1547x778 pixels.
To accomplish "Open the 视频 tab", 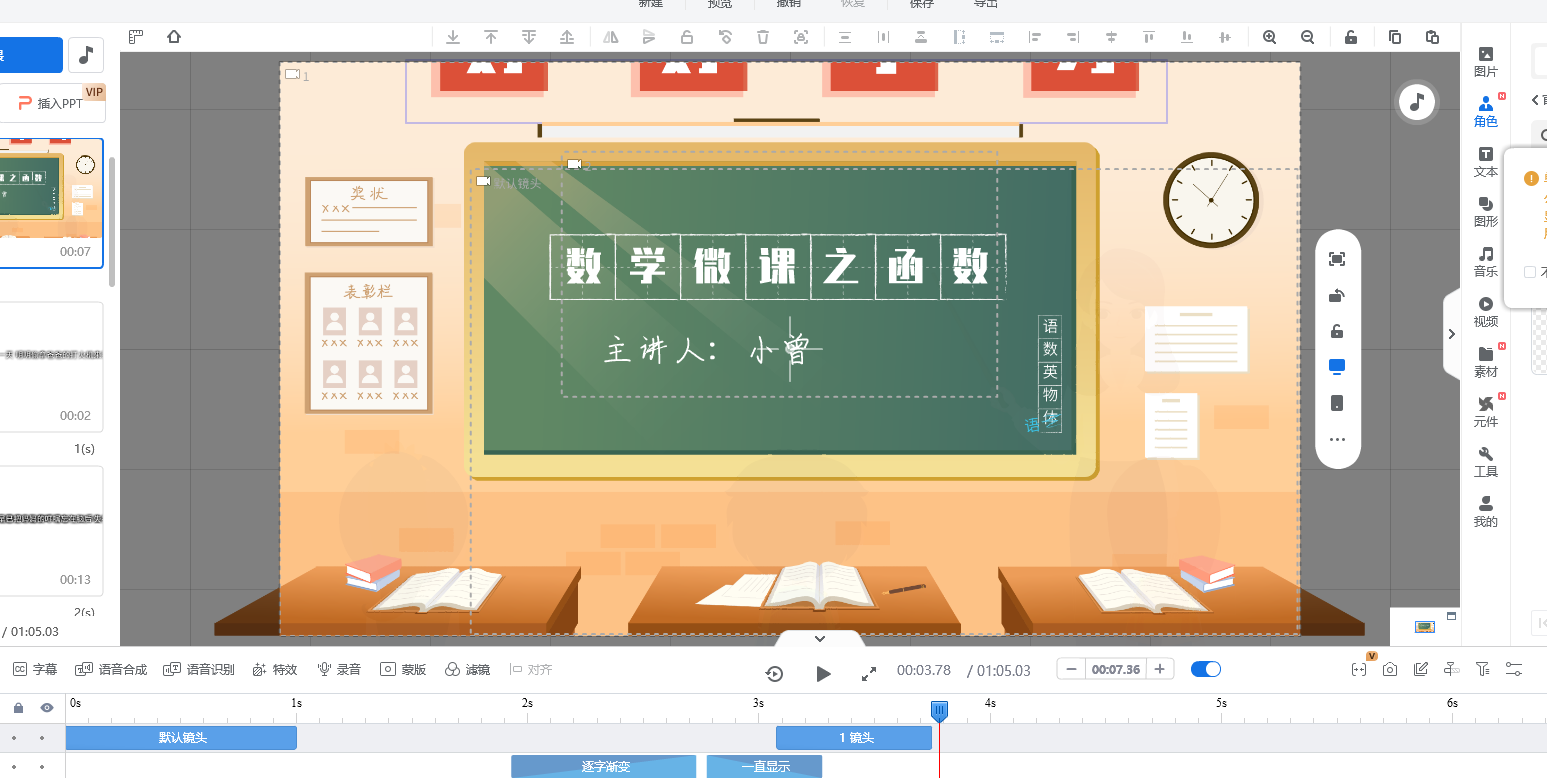I will [x=1486, y=311].
